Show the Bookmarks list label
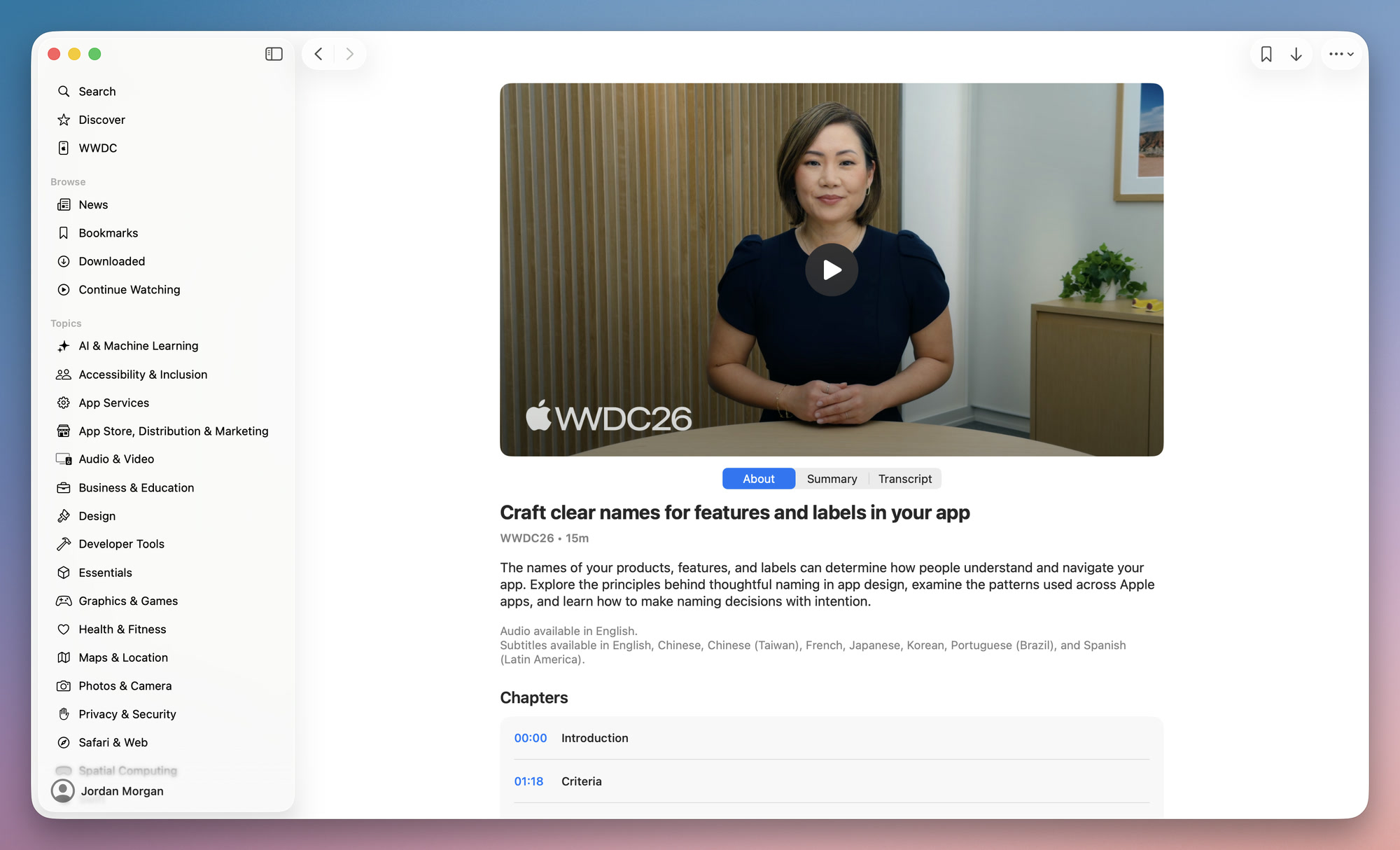Viewport: 1400px width, 850px height. pyautogui.click(x=108, y=232)
